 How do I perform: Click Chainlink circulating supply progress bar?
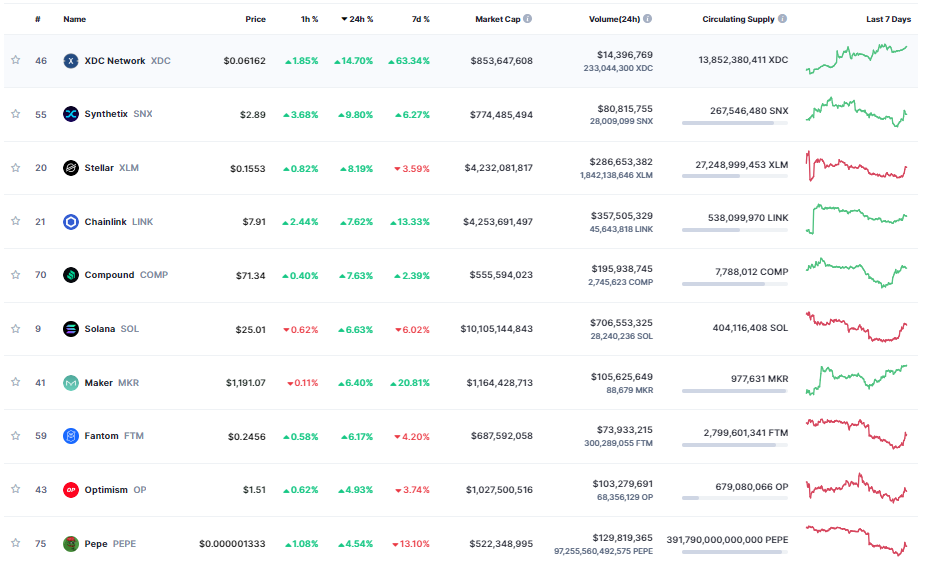point(735,230)
